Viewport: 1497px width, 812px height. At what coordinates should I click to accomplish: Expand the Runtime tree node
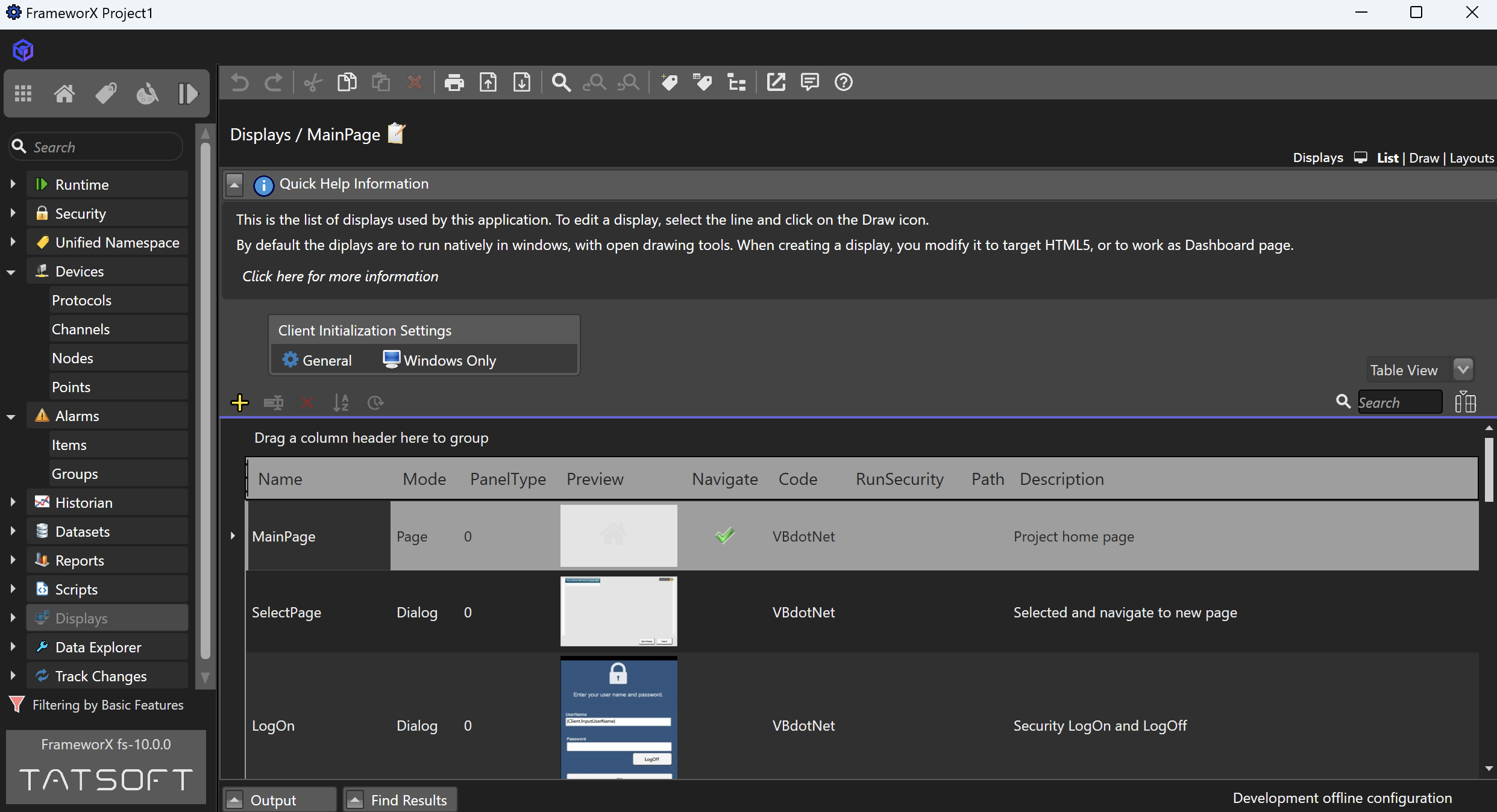[13, 184]
